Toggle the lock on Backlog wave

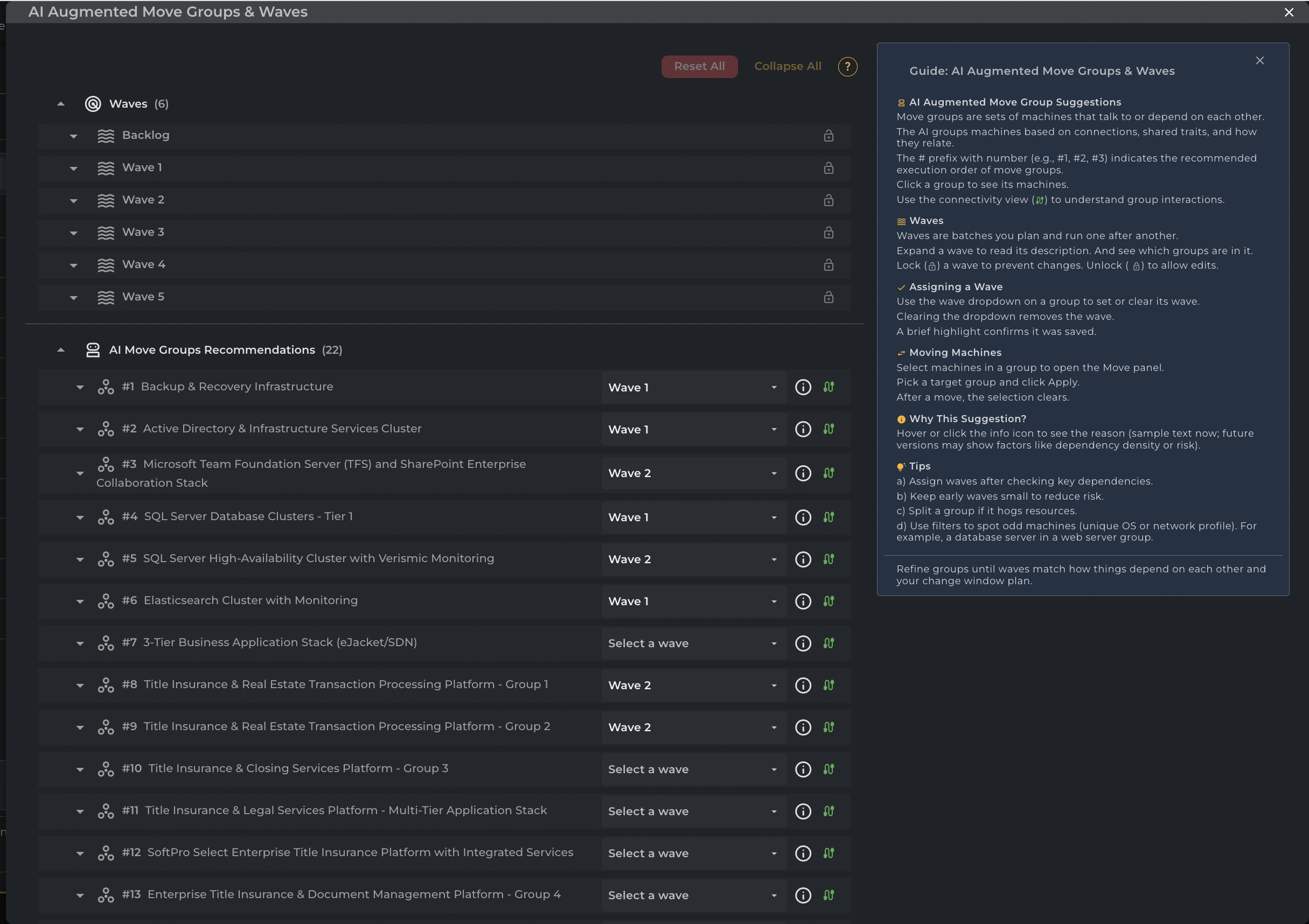coord(828,136)
